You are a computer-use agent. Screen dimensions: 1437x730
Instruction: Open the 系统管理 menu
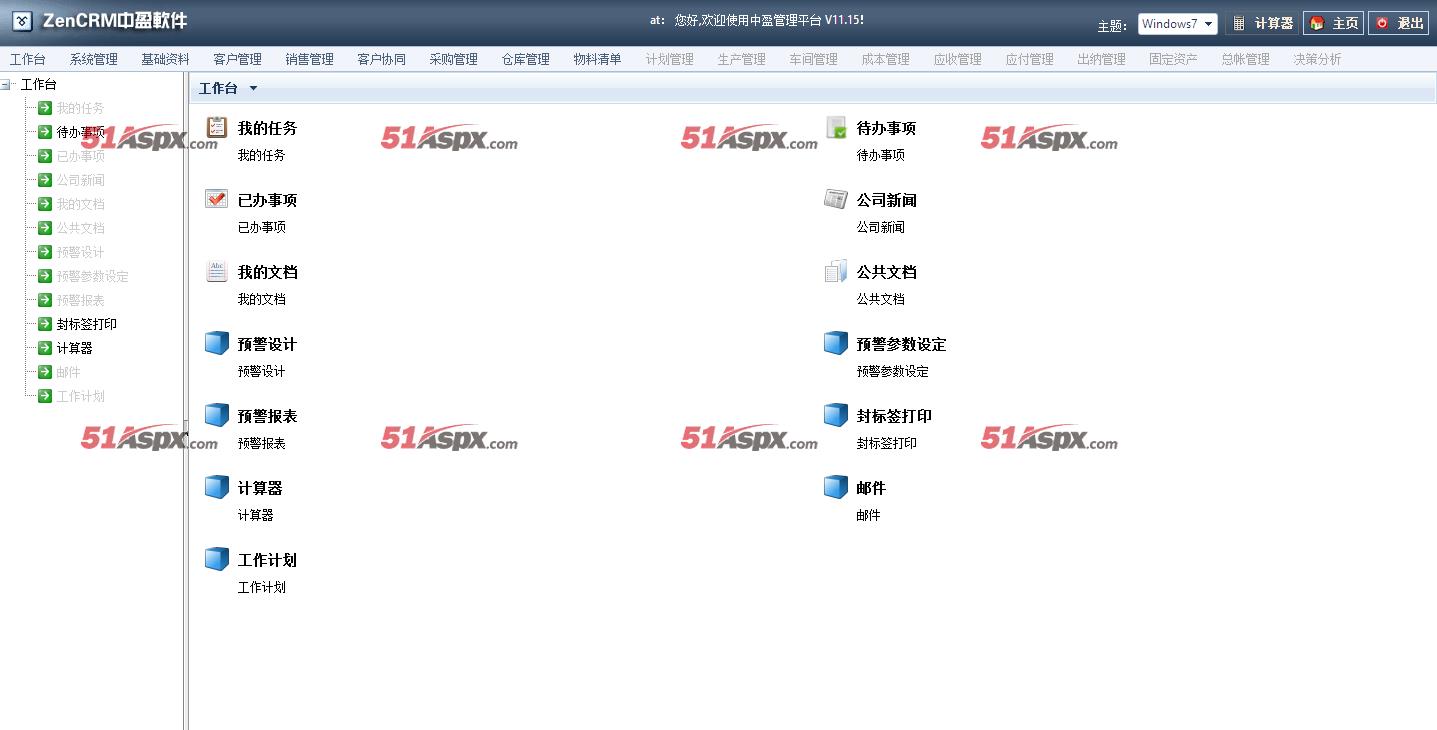pyautogui.click(x=93, y=59)
